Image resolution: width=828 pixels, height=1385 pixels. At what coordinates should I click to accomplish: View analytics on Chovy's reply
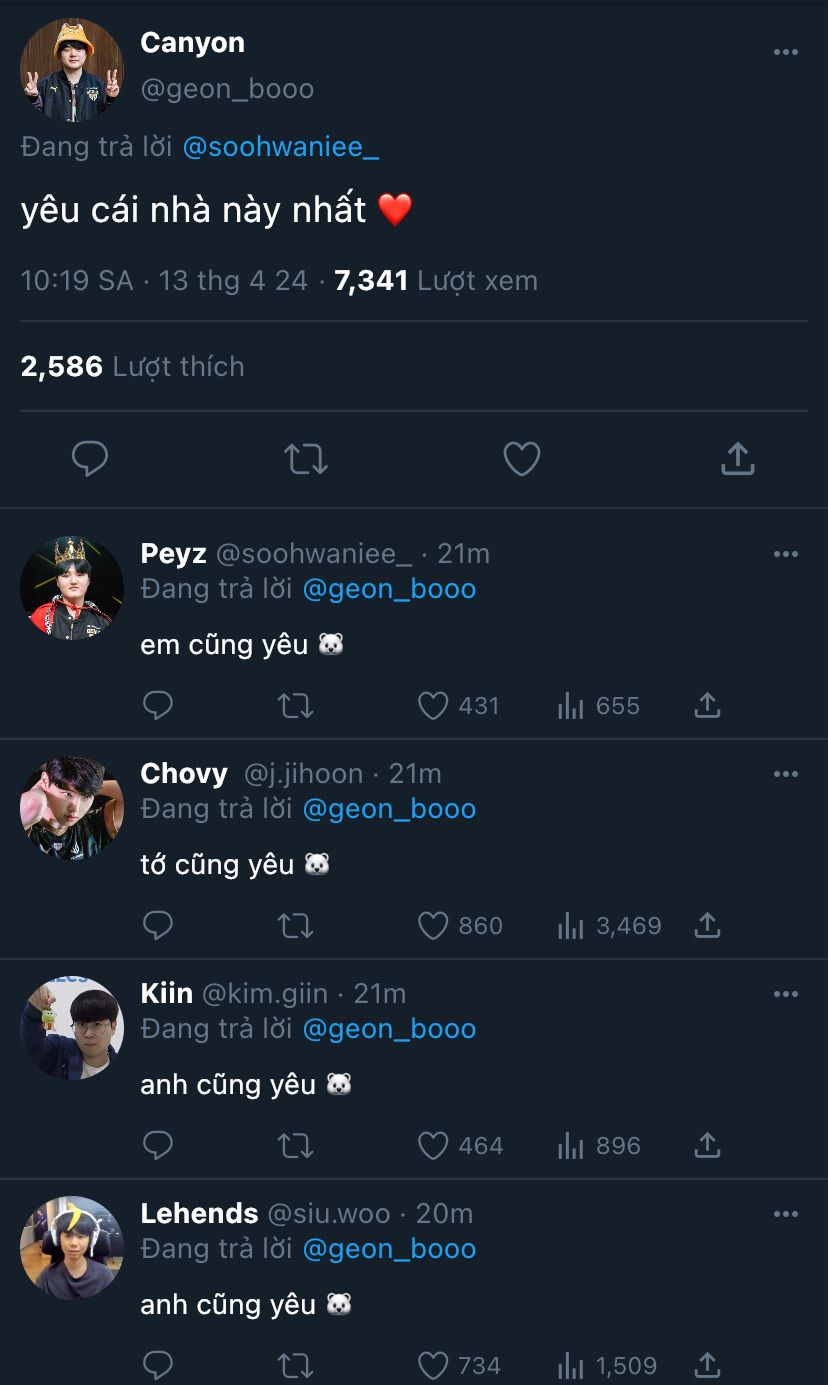click(571, 926)
